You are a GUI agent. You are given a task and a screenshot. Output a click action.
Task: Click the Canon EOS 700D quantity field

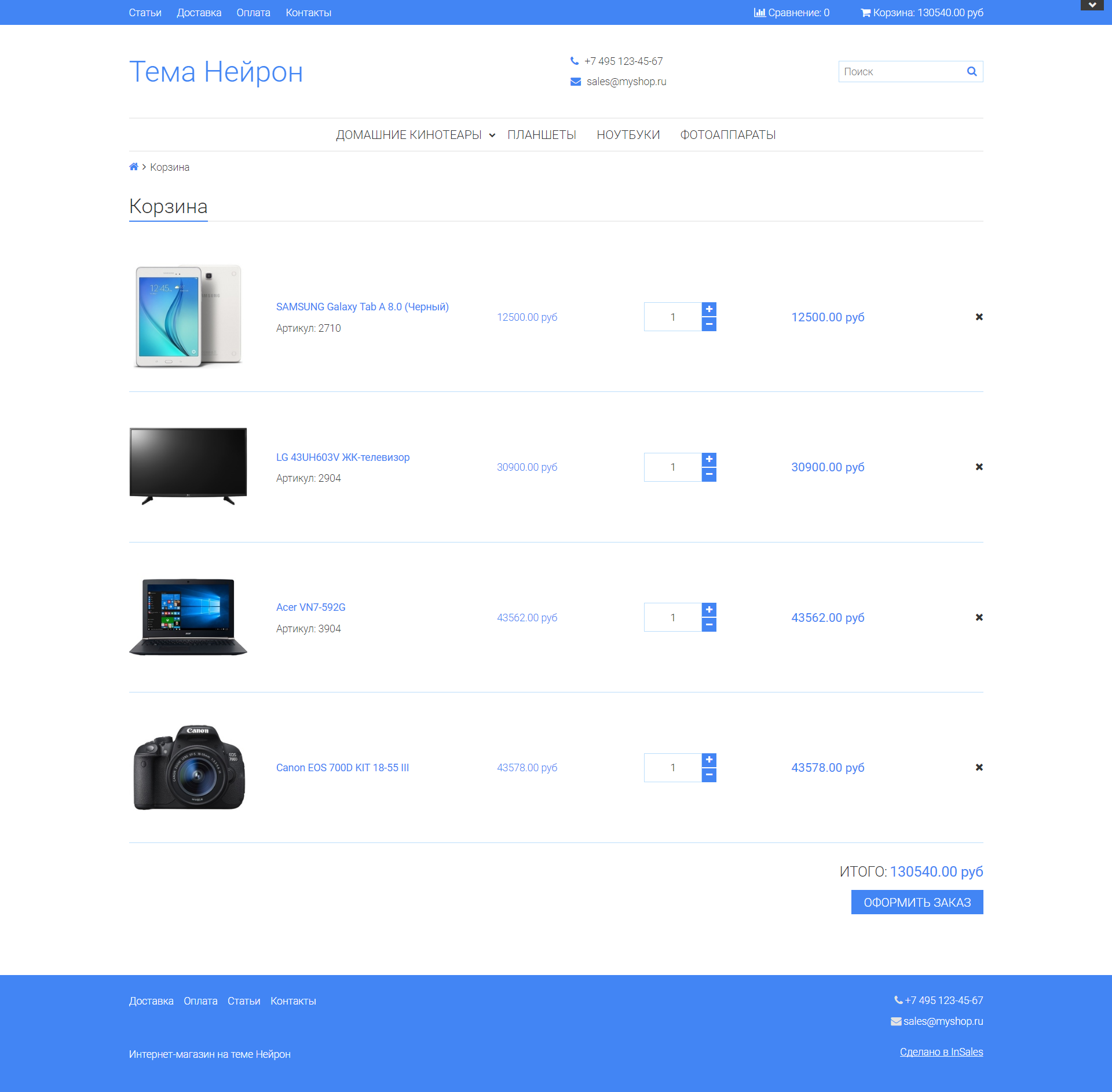(673, 768)
